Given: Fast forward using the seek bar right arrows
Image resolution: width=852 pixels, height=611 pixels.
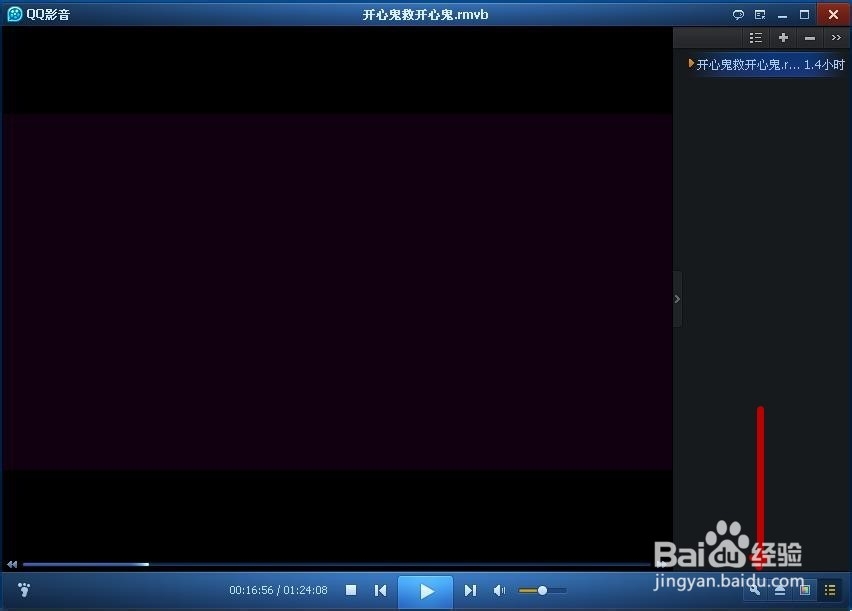Looking at the screenshot, I should coord(661,564).
